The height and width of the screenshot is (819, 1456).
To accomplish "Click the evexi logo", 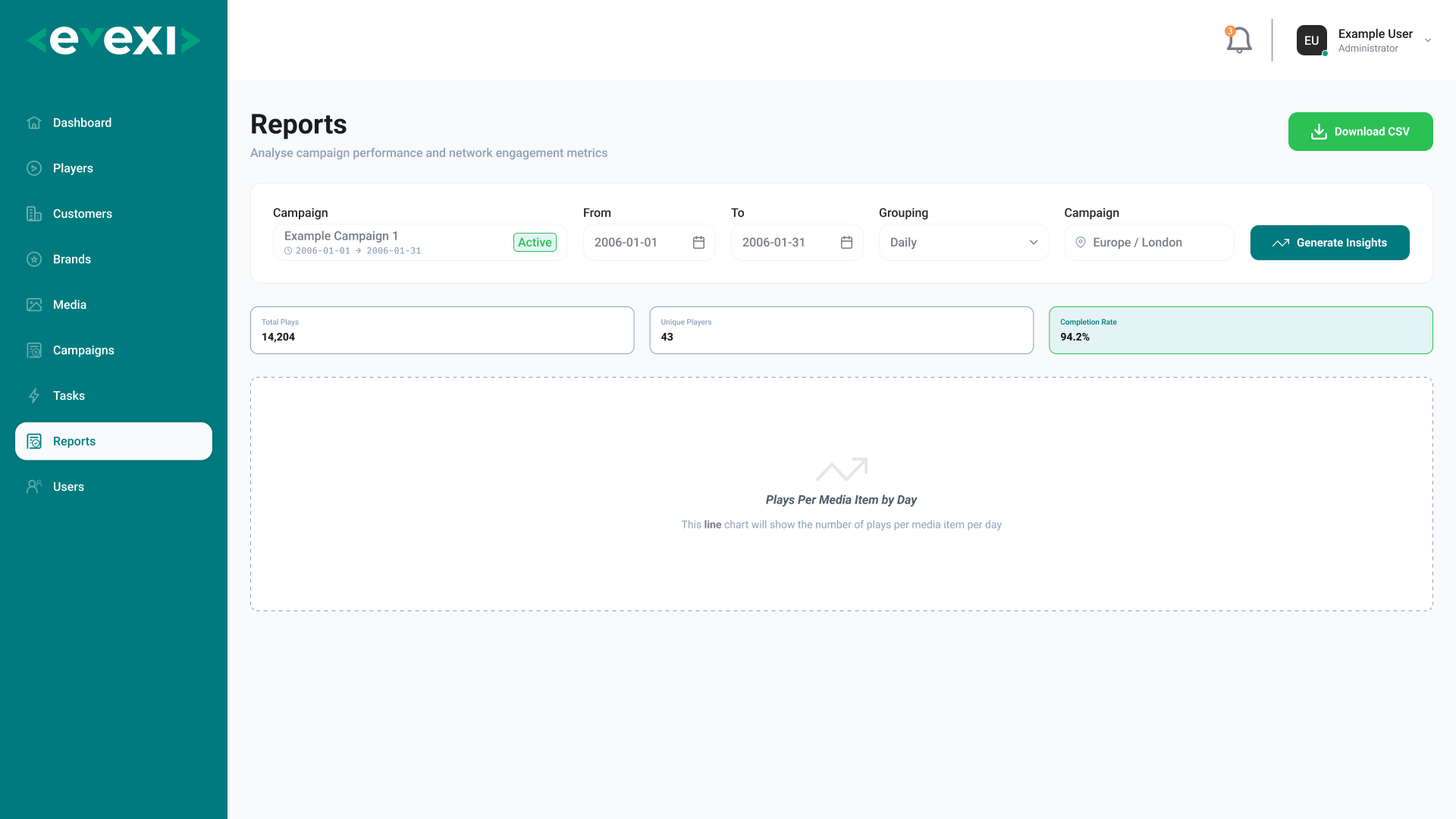I will coord(114,40).
